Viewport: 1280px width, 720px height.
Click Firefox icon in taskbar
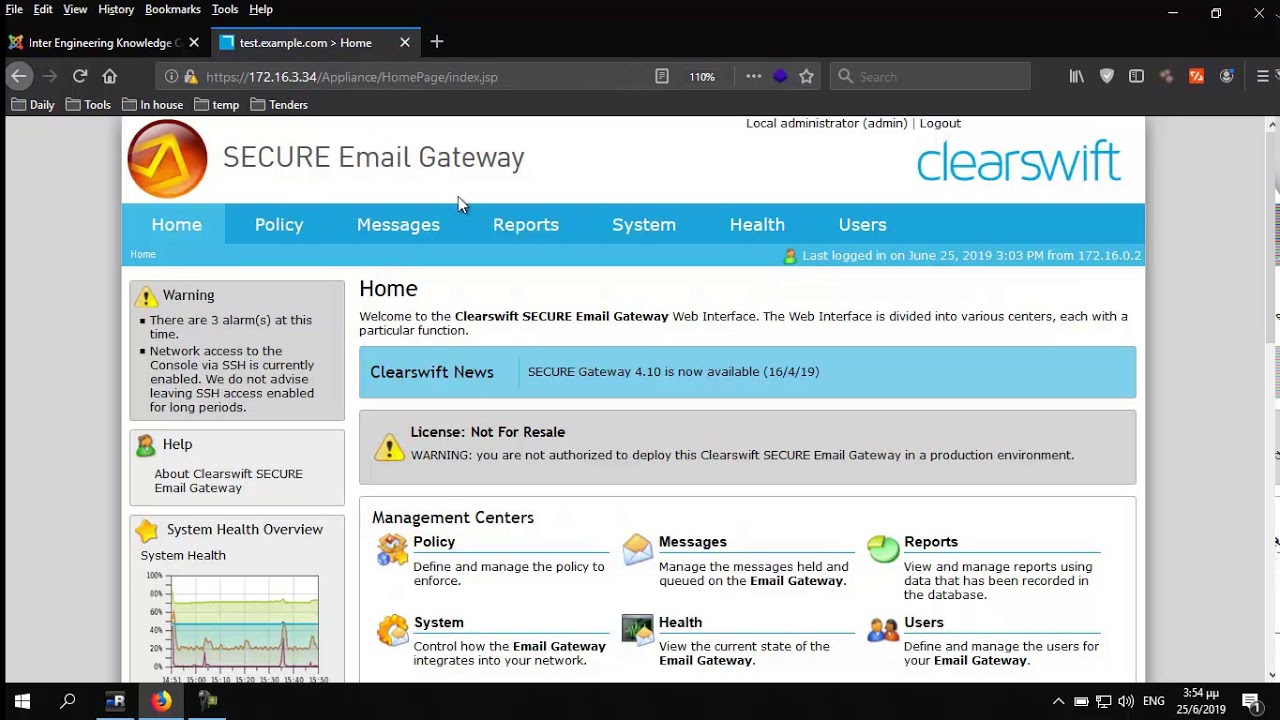(x=161, y=701)
